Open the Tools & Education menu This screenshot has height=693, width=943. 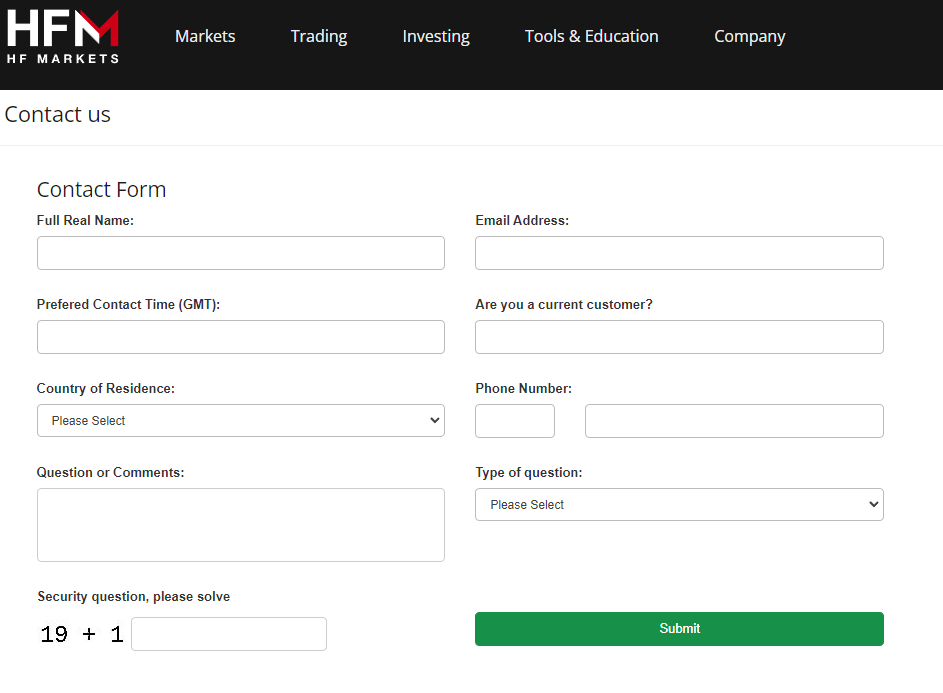coord(592,36)
